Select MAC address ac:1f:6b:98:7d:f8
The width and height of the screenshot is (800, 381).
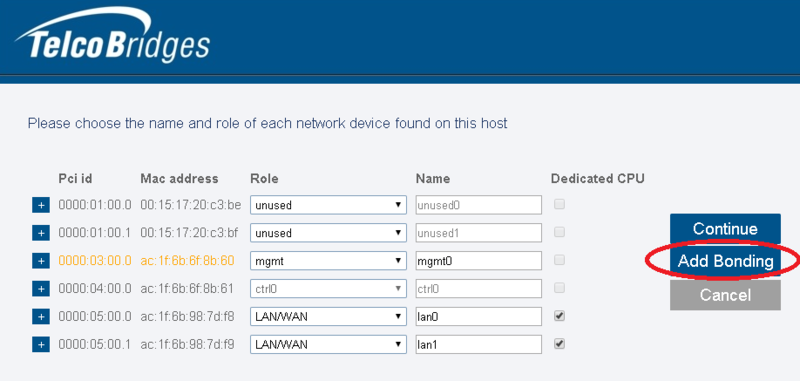coord(187,317)
